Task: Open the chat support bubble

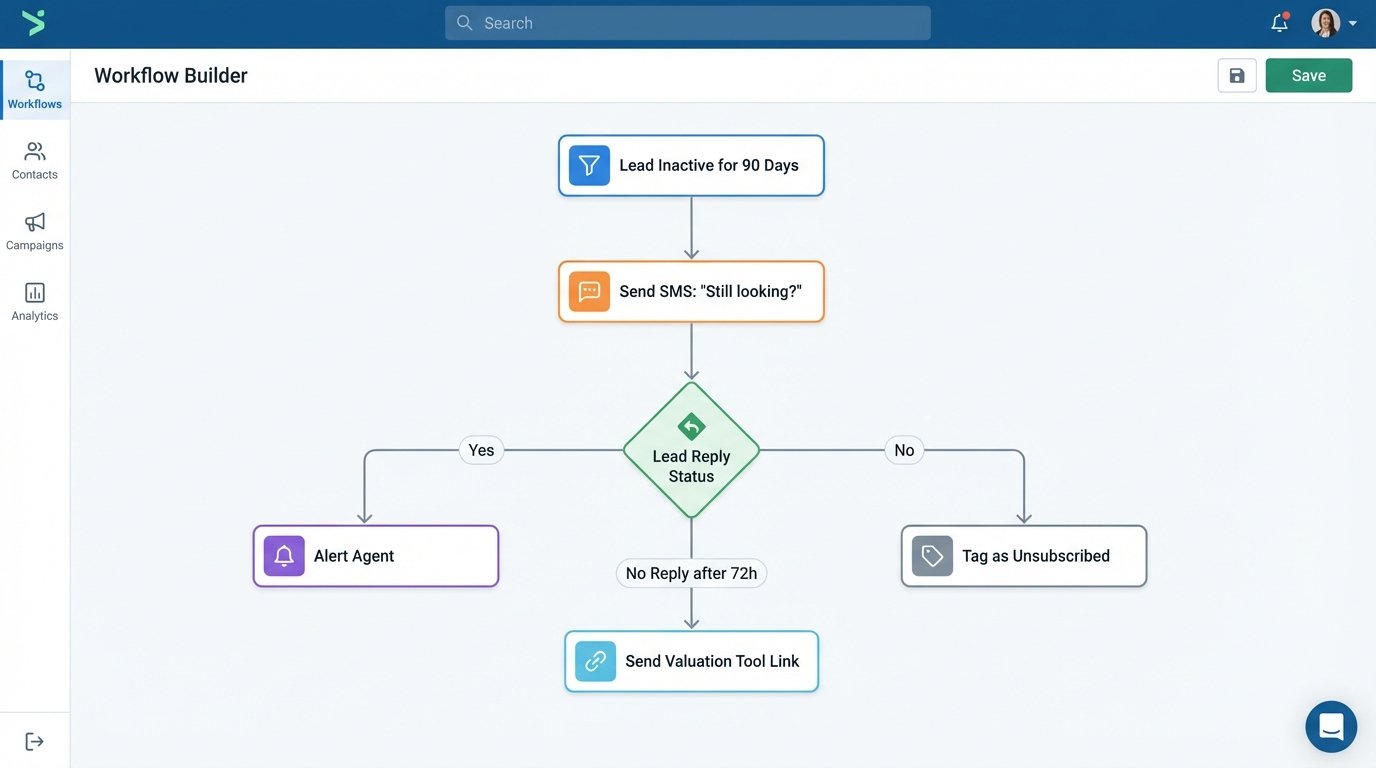Action: 1330,726
